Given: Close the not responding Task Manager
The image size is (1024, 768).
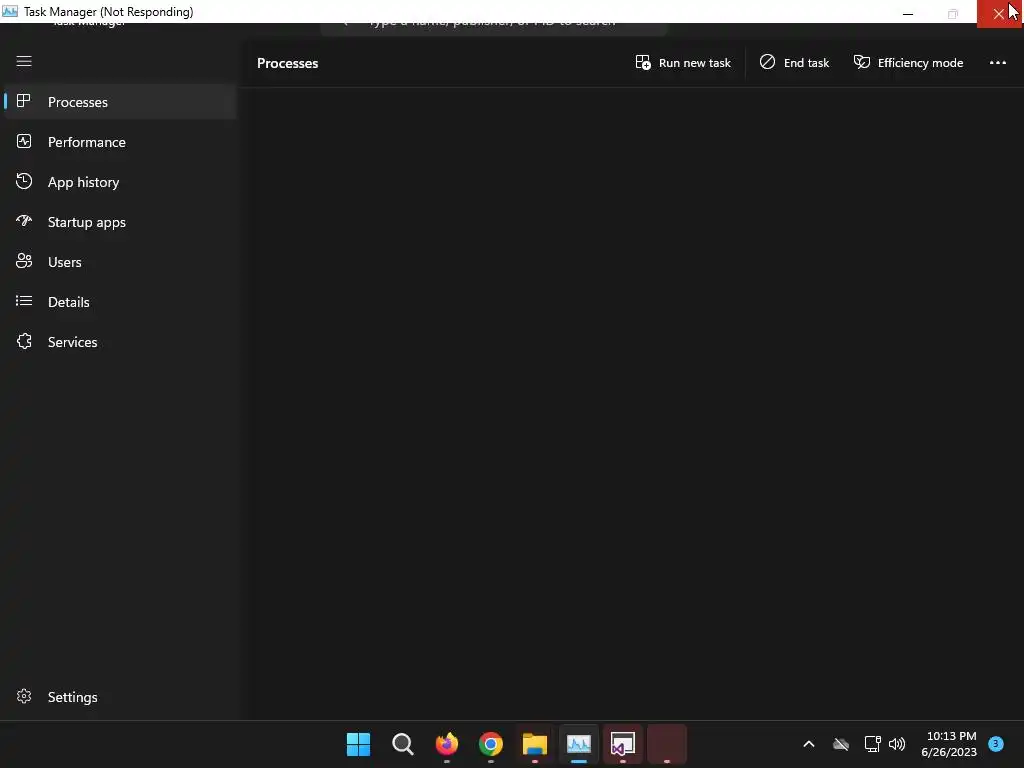Looking at the screenshot, I should click(999, 14).
